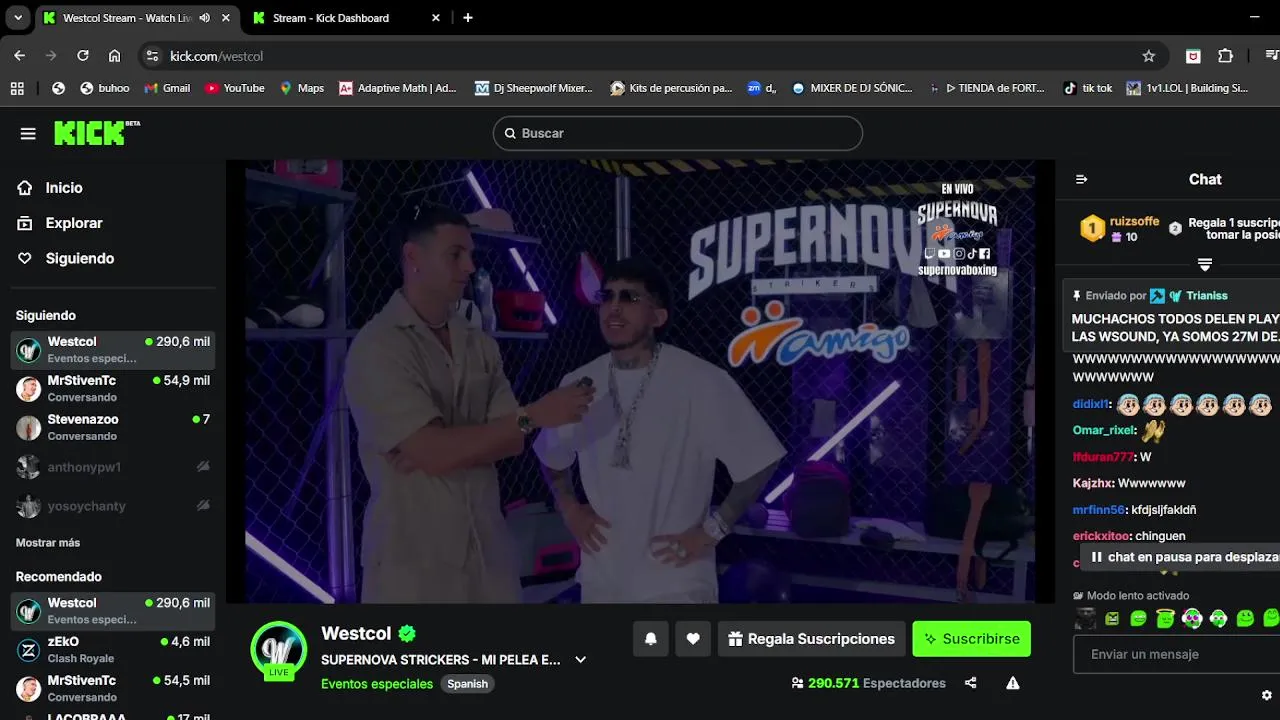Open the tab search dropdown arrow

click(x=17, y=18)
